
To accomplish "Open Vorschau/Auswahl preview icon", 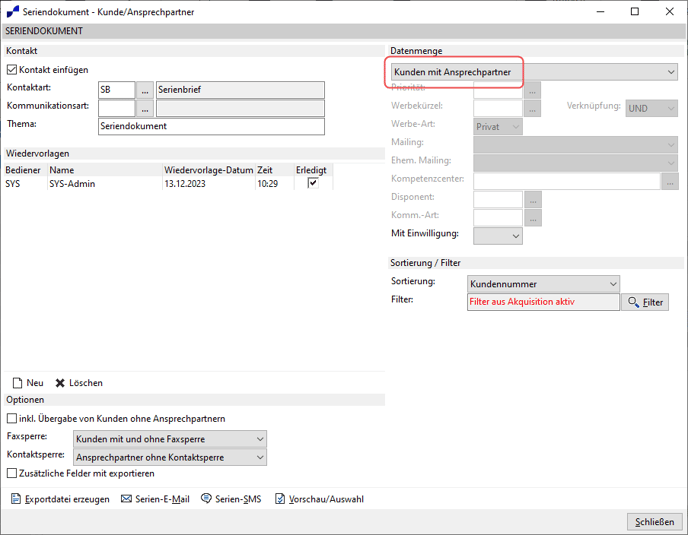I will click(x=280, y=499).
